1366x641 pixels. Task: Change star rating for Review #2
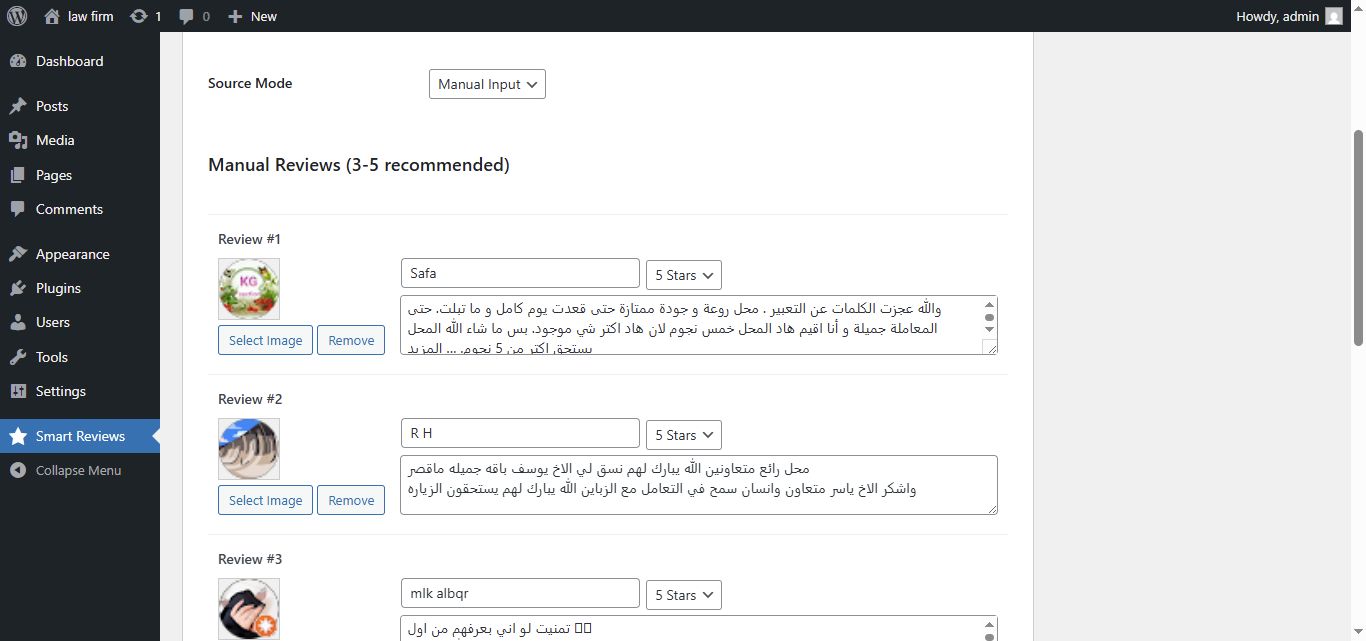click(x=683, y=435)
